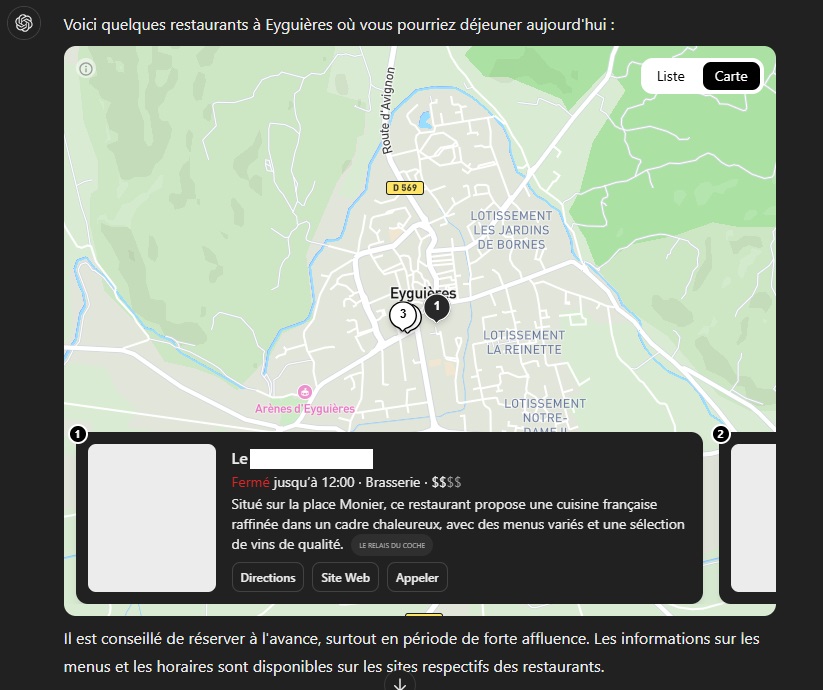Image resolution: width=823 pixels, height=690 pixels.
Task: Click the number 1 badge on restaurant card
Action: [x=78, y=434]
